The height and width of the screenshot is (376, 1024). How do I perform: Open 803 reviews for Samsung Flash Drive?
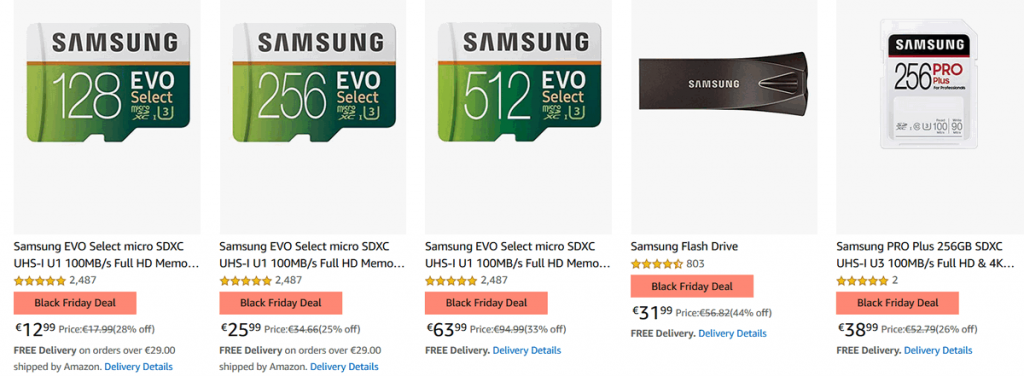click(x=696, y=264)
